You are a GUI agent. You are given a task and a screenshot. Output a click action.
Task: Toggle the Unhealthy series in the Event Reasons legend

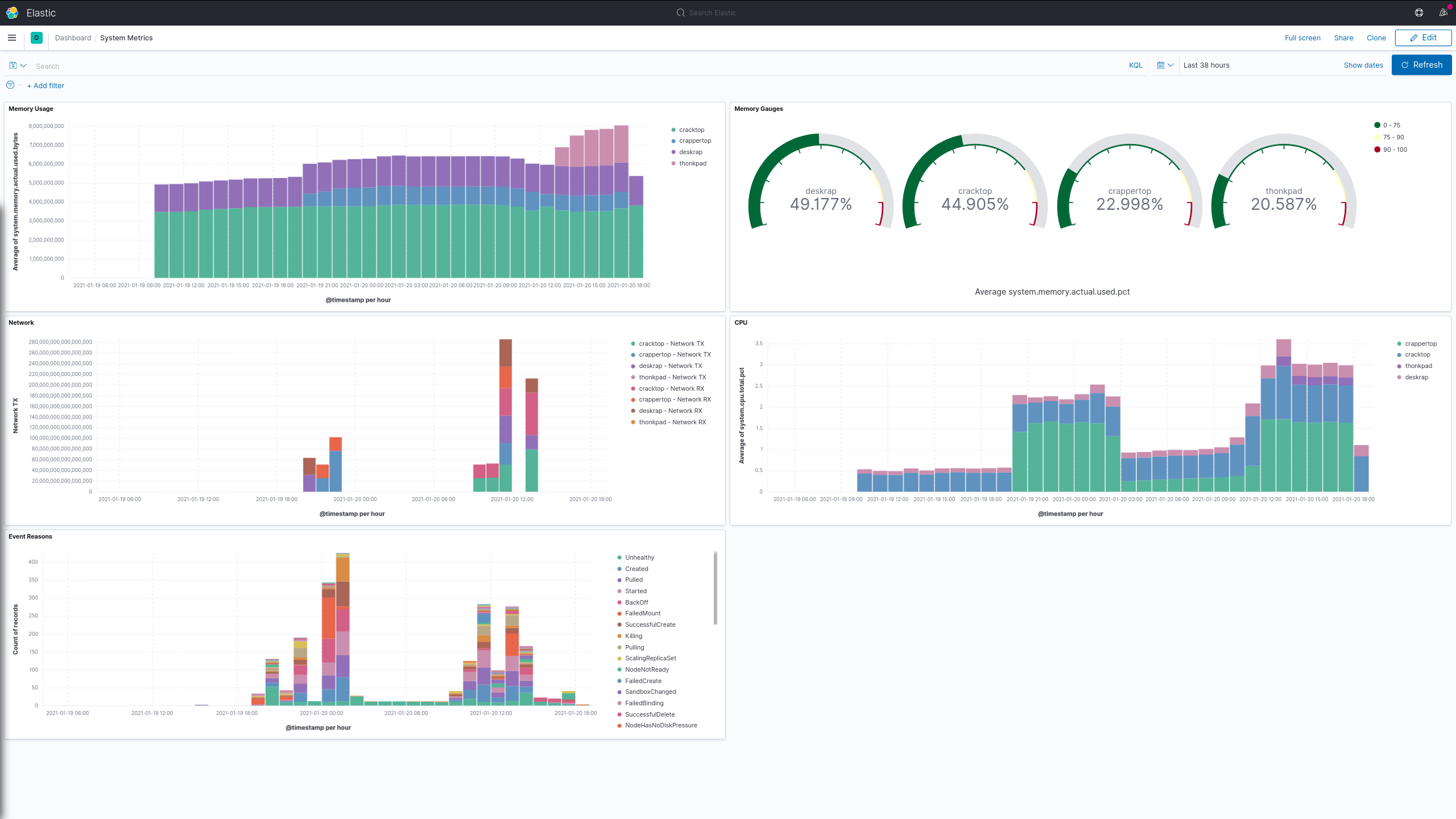[639, 557]
